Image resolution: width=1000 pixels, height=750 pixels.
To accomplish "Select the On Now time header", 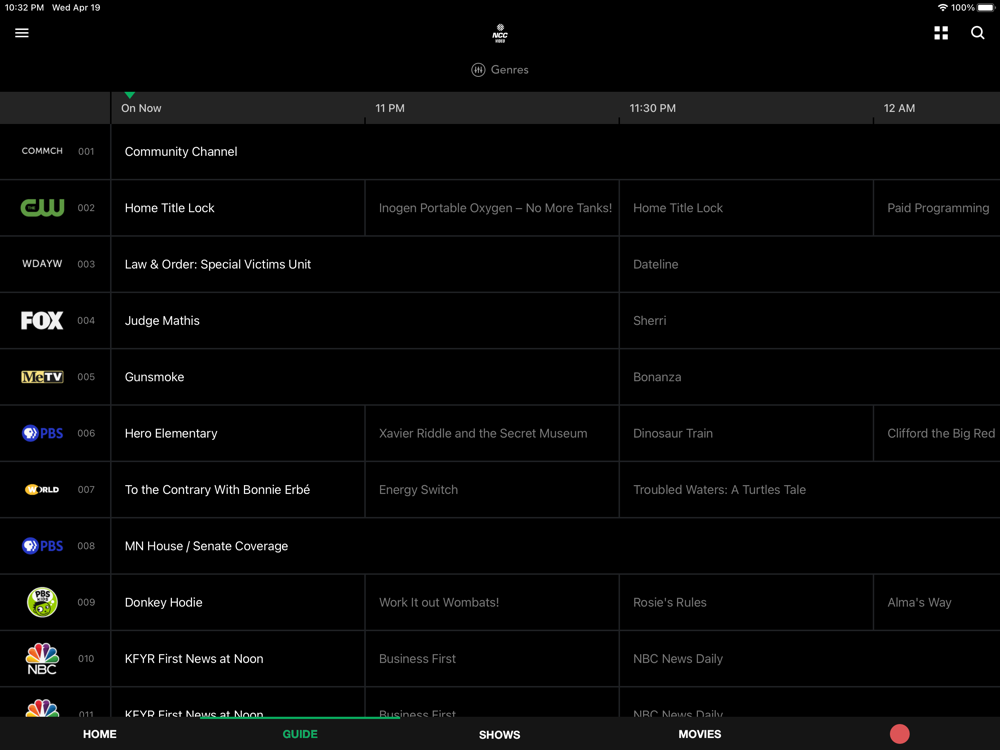I will point(141,108).
